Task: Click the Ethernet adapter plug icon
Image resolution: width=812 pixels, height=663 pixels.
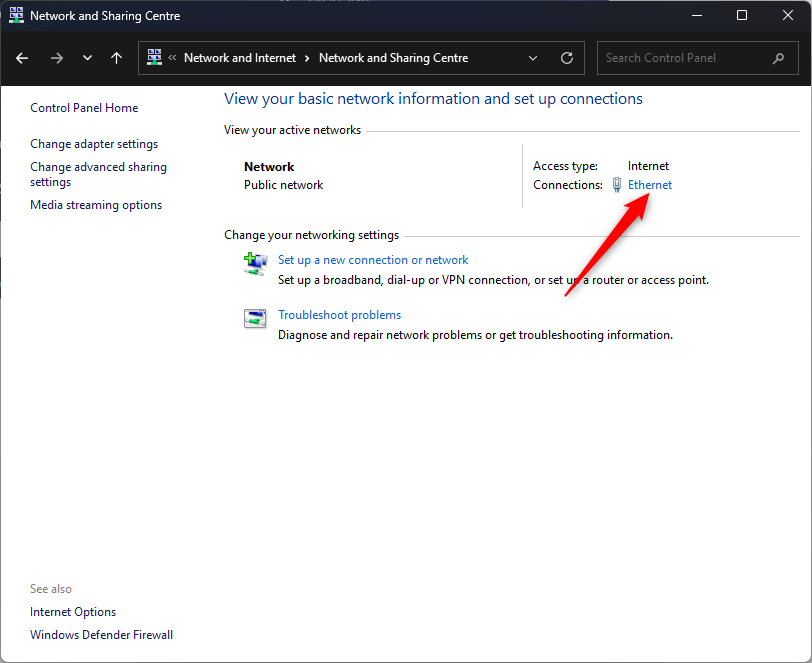Action: [x=616, y=185]
